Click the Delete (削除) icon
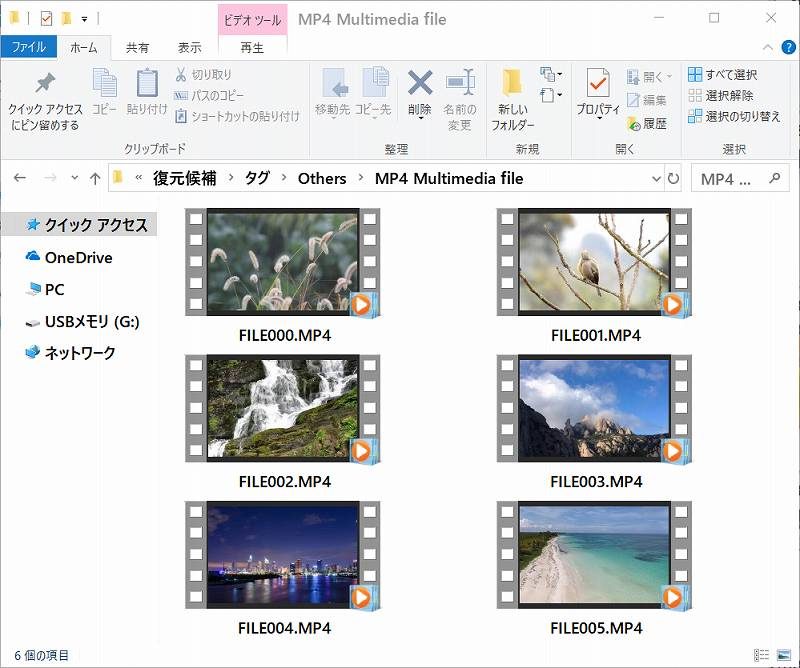800x668 pixels. 420,85
